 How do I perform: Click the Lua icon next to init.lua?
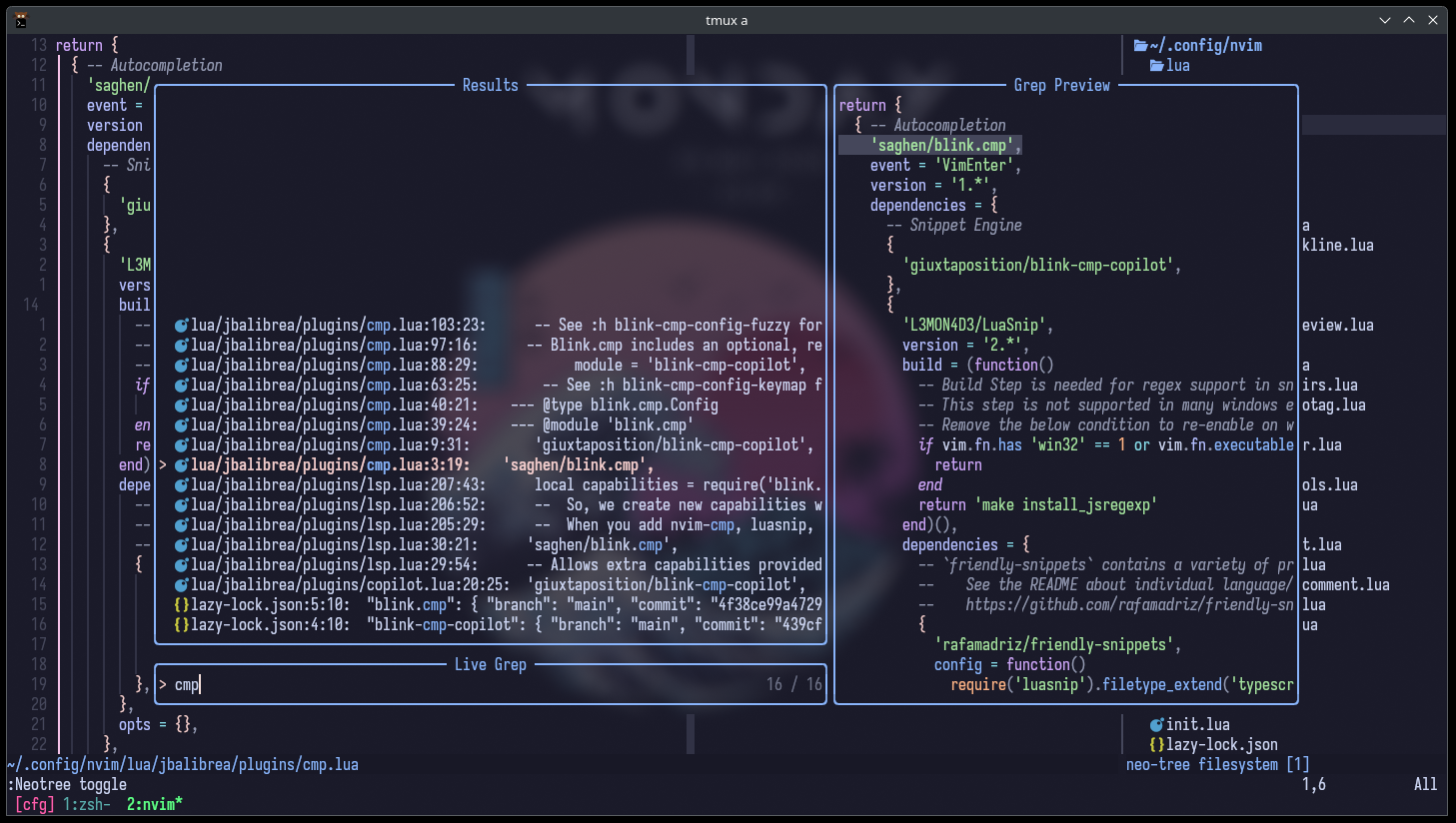tap(1157, 725)
